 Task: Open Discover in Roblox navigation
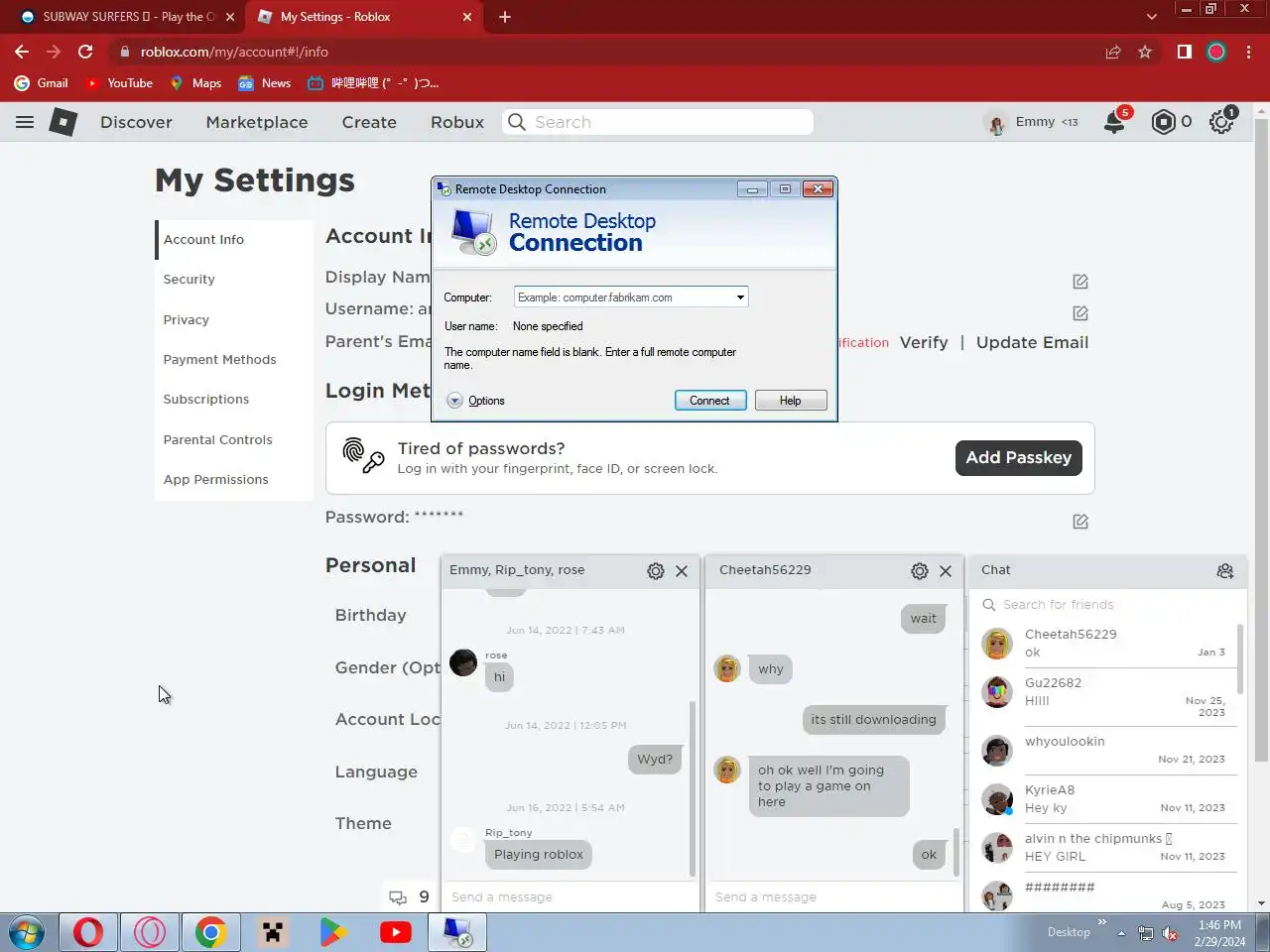coord(136,122)
